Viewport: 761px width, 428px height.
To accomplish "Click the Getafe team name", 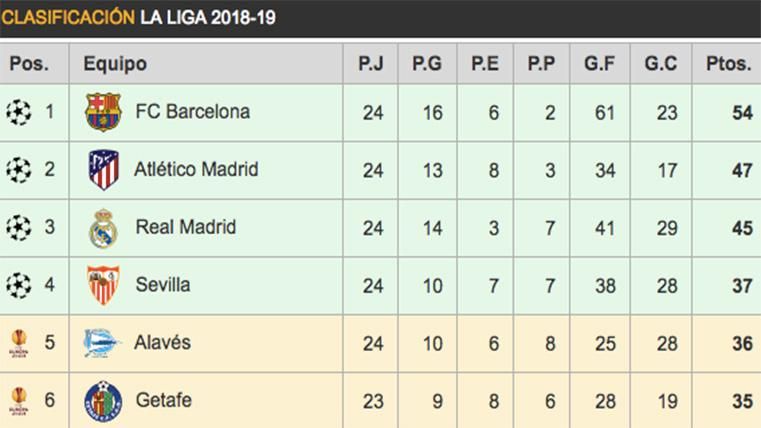I will [x=163, y=400].
